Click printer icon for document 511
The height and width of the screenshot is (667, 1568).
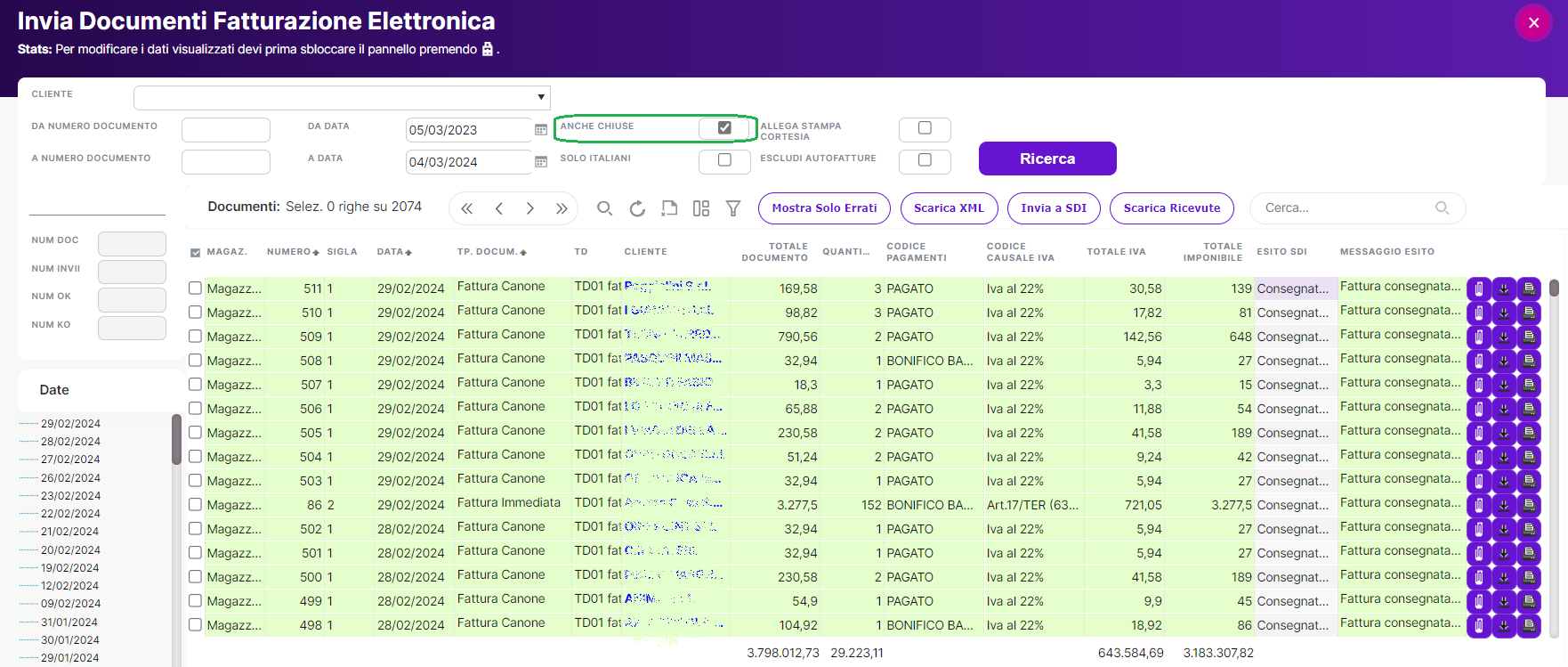point(1529,289)
